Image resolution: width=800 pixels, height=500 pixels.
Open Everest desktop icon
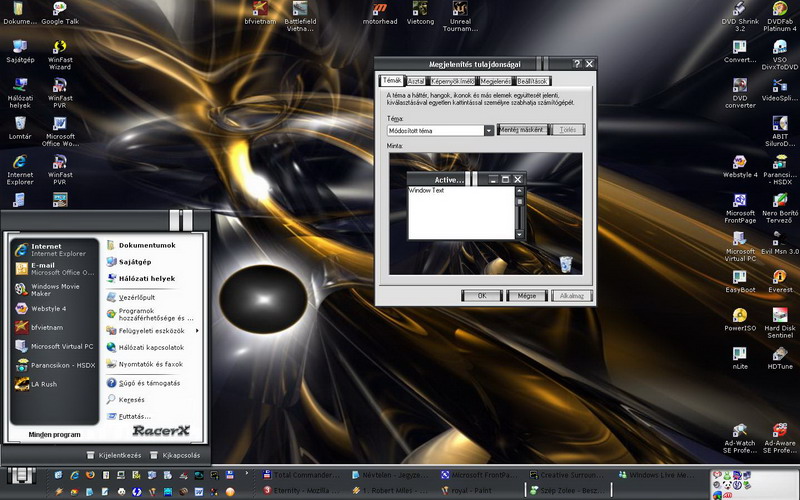click(x=780, y=281)
